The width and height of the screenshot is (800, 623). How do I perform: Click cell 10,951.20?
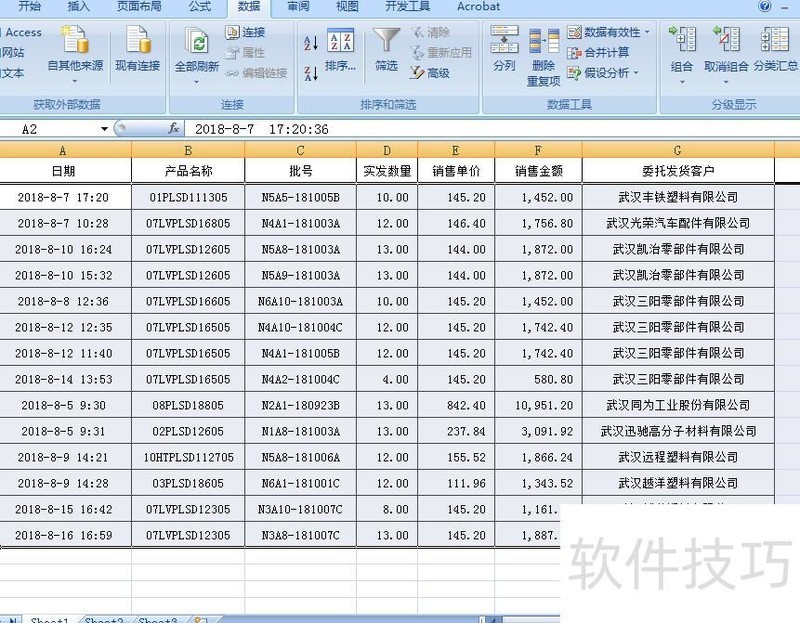(x=538, y=406)
